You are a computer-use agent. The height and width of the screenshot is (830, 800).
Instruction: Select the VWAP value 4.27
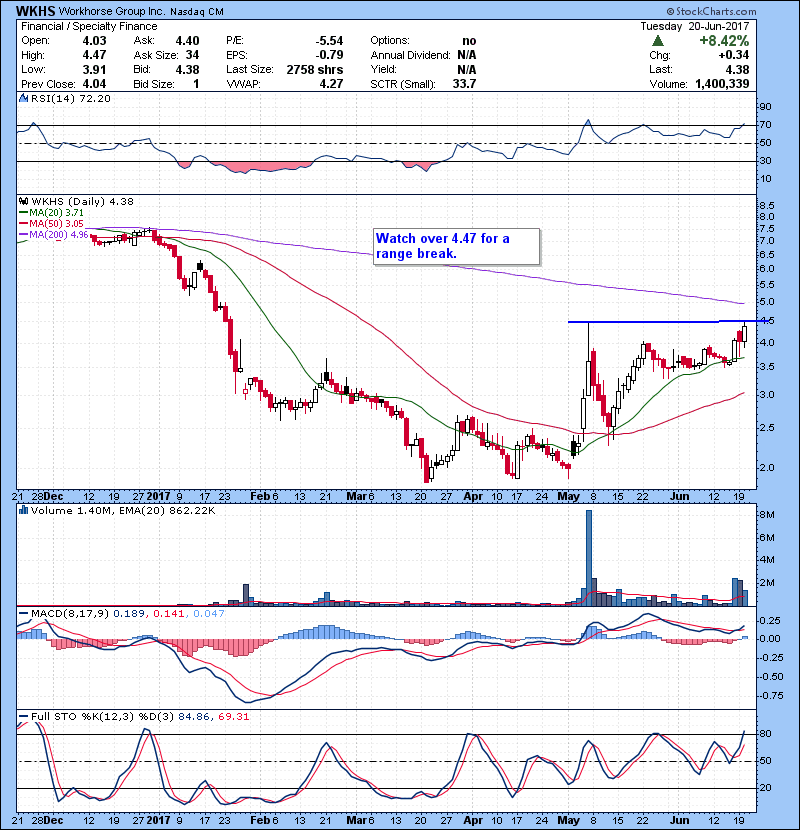pyautogui.click(x=331, y=84)
